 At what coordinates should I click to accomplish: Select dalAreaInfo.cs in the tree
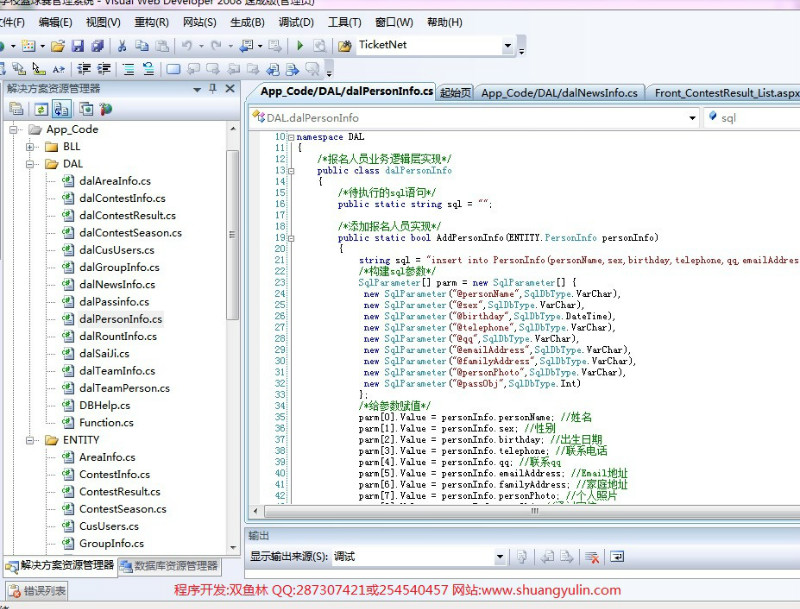[115, 181]
